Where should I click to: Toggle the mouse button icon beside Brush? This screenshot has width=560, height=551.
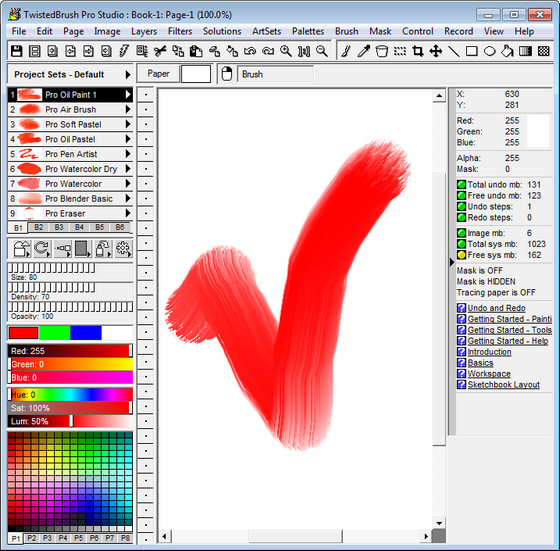pos(226,74)
